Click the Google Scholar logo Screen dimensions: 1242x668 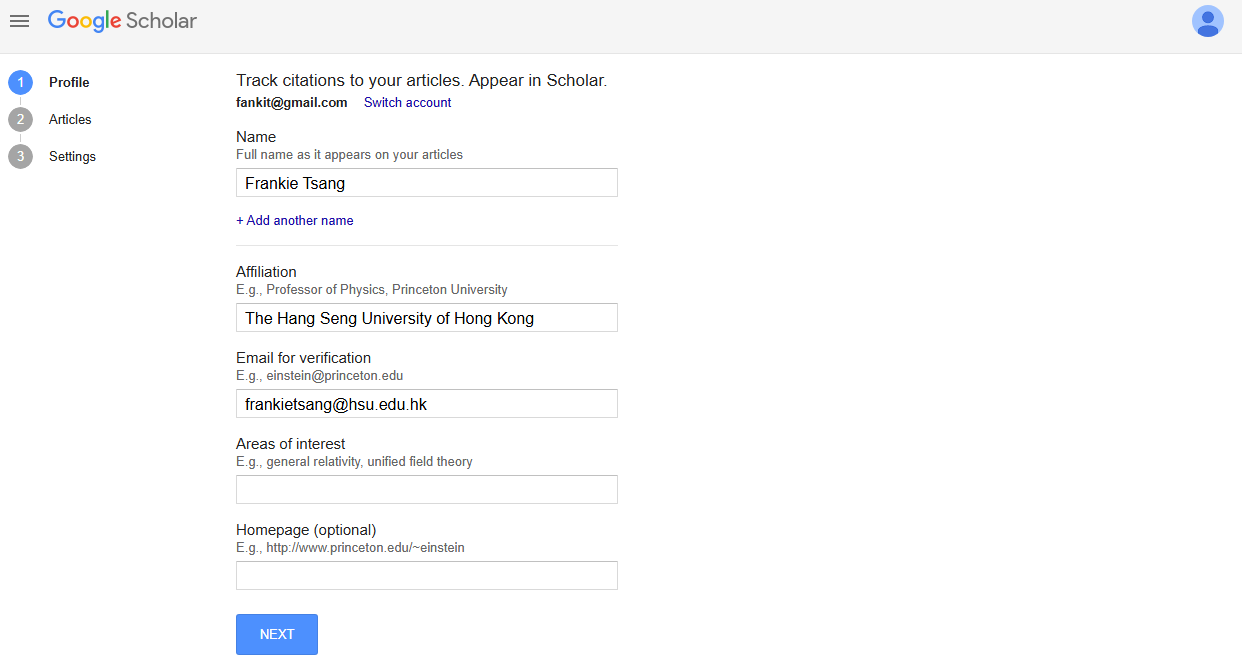(122, 20)
